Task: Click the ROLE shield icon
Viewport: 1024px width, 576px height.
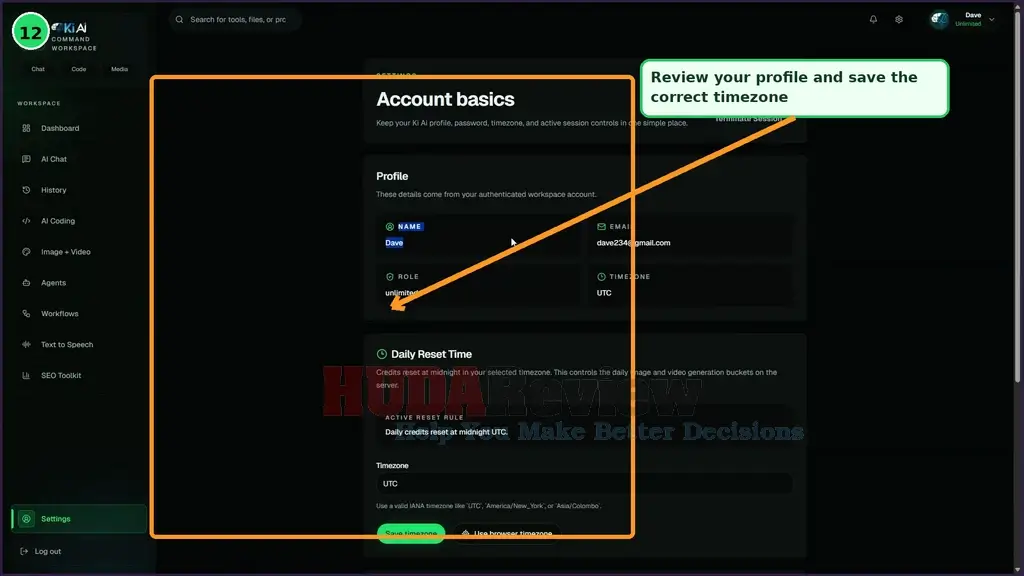Action: click(390, 277)
